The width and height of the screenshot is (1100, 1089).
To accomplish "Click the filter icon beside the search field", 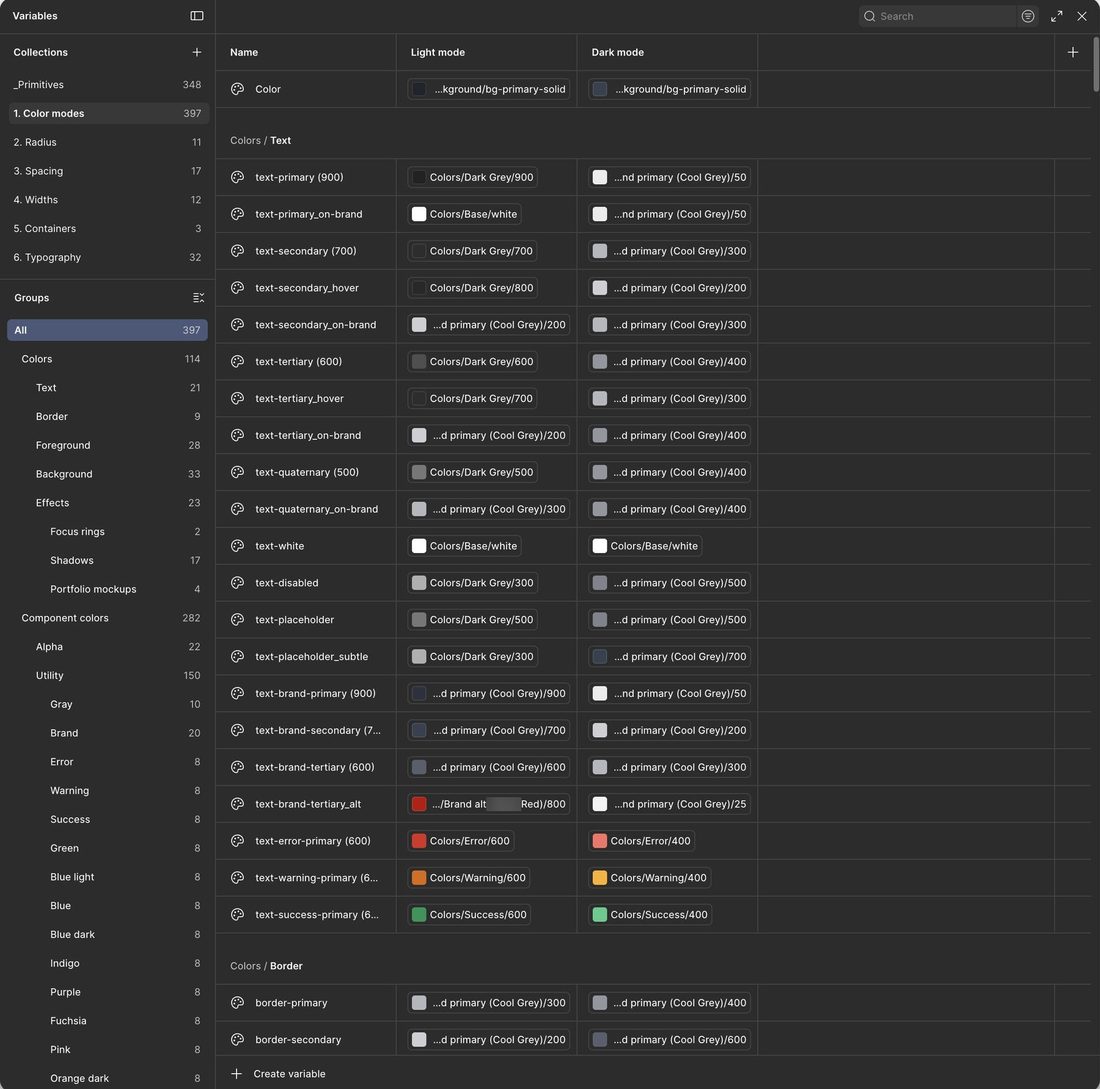I will (1027, 16).
